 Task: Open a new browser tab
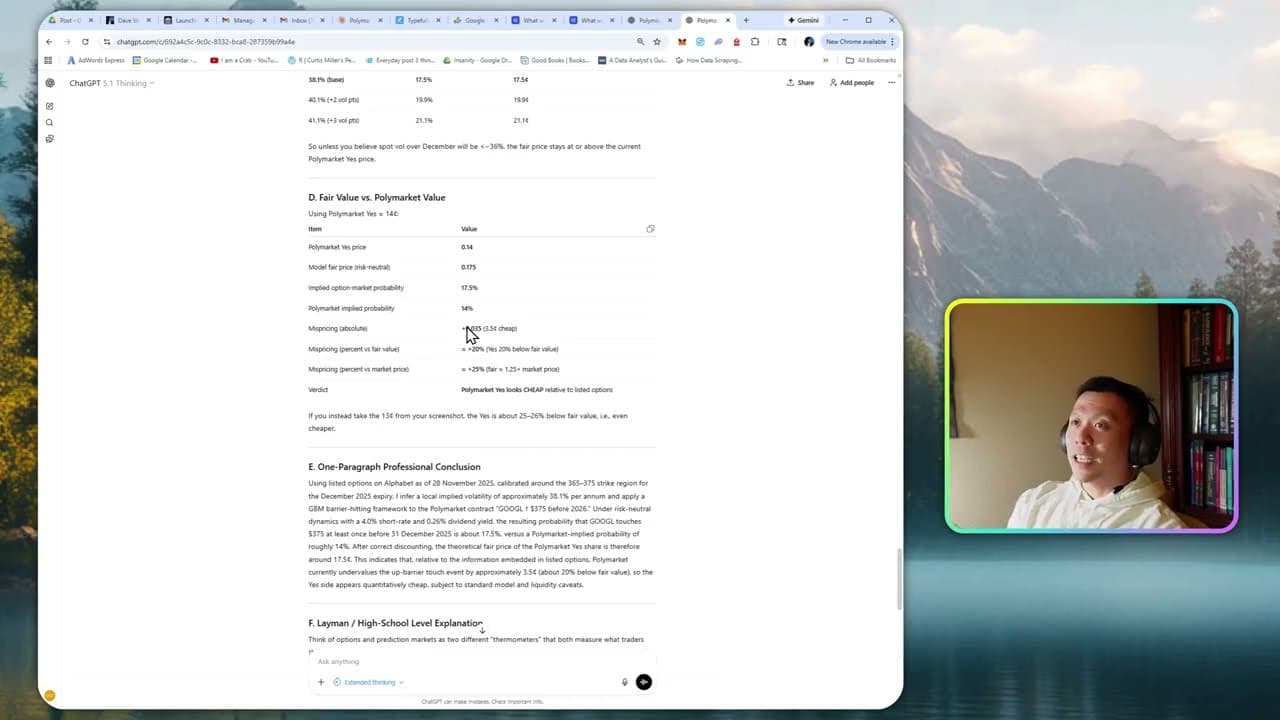tap(746, 20)
